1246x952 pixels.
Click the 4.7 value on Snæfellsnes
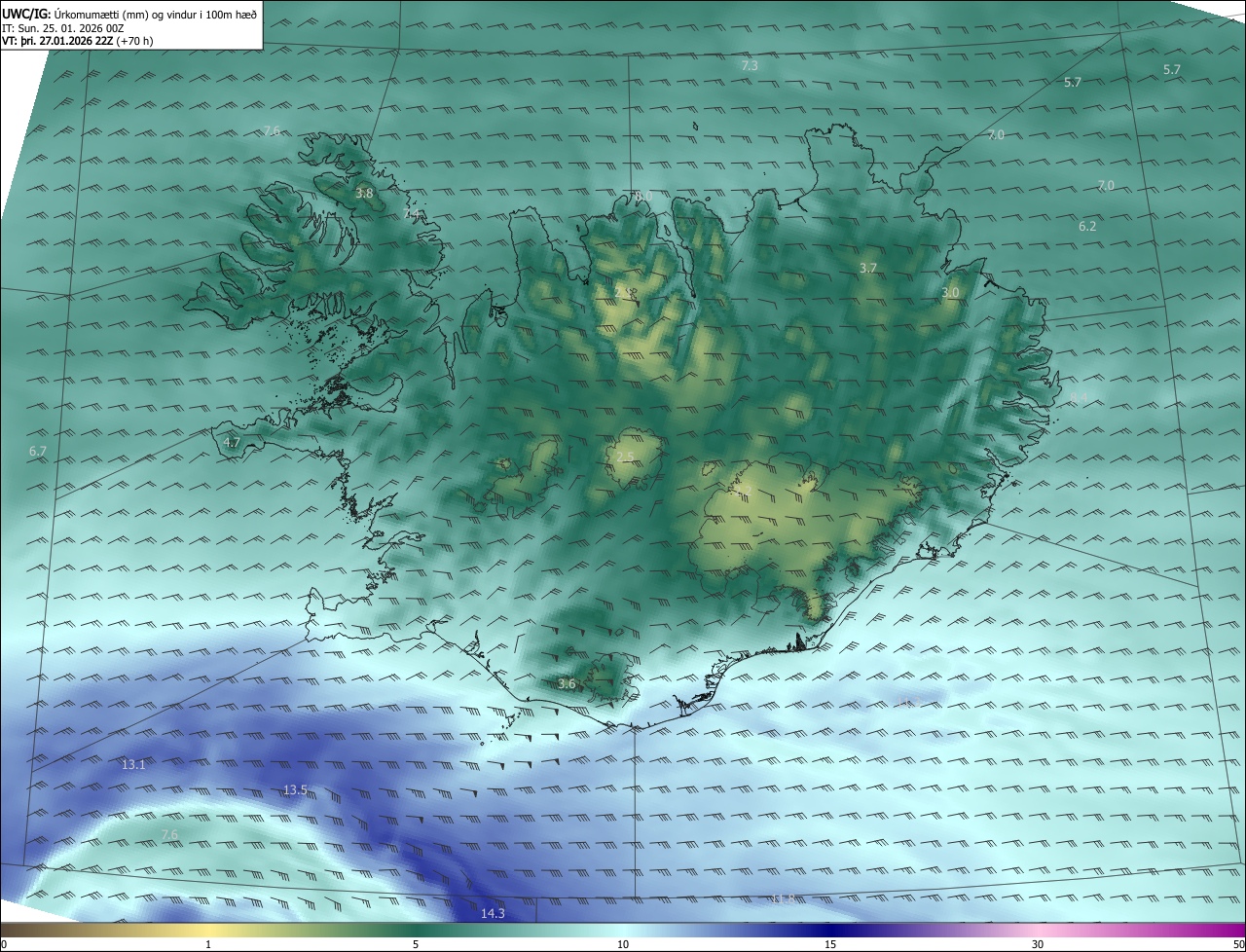[x=232, y=442]
